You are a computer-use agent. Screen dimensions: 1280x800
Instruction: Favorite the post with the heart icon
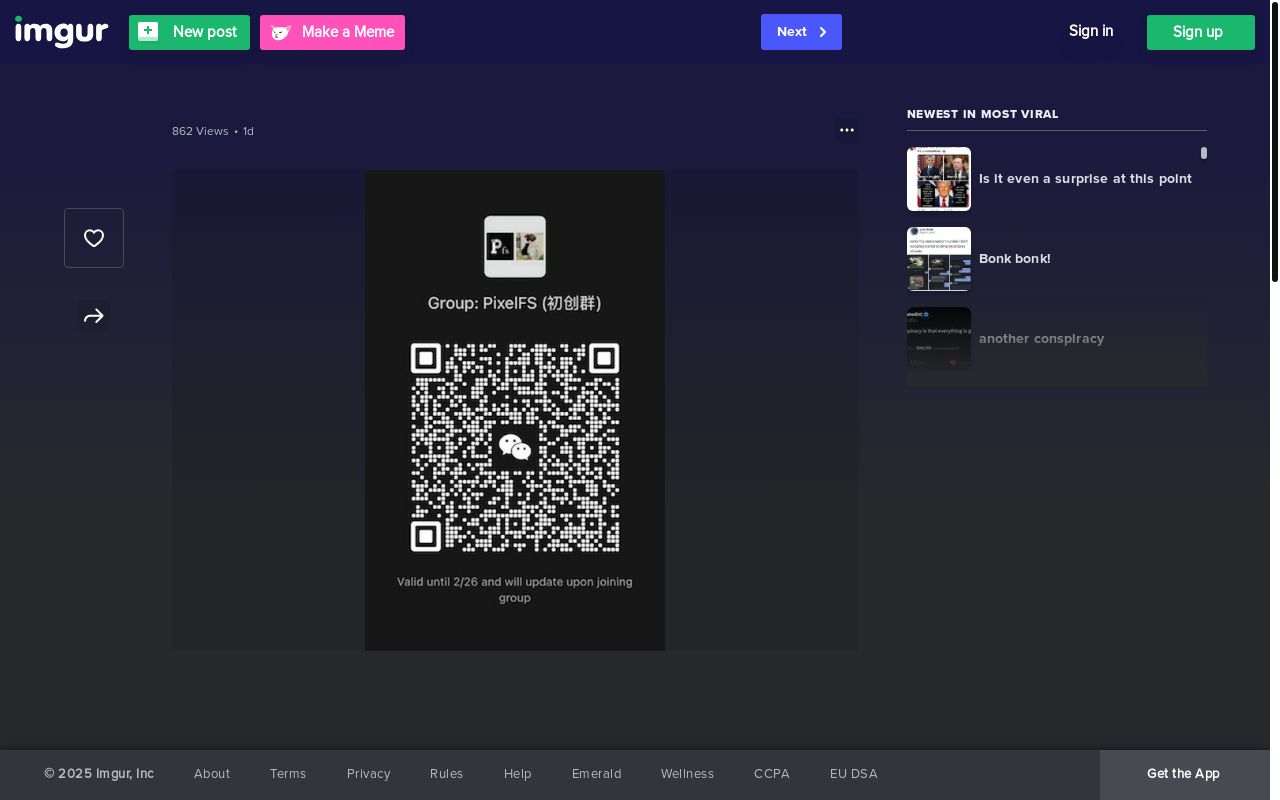pos(94,238)
